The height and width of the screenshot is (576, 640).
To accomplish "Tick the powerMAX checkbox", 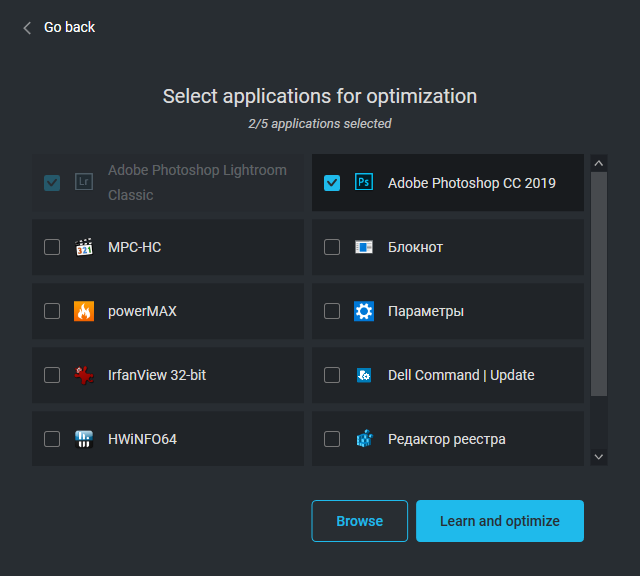I will point(52,311).
